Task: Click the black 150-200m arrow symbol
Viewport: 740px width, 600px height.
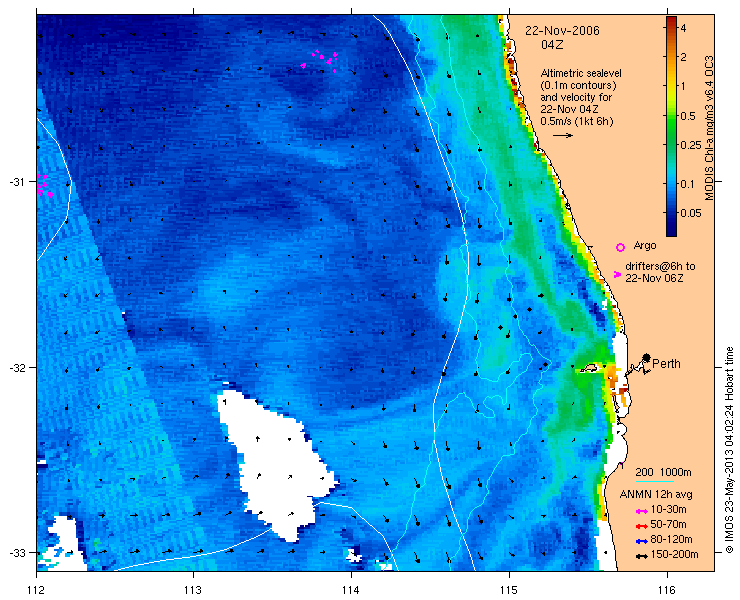Action: (641, 556)
